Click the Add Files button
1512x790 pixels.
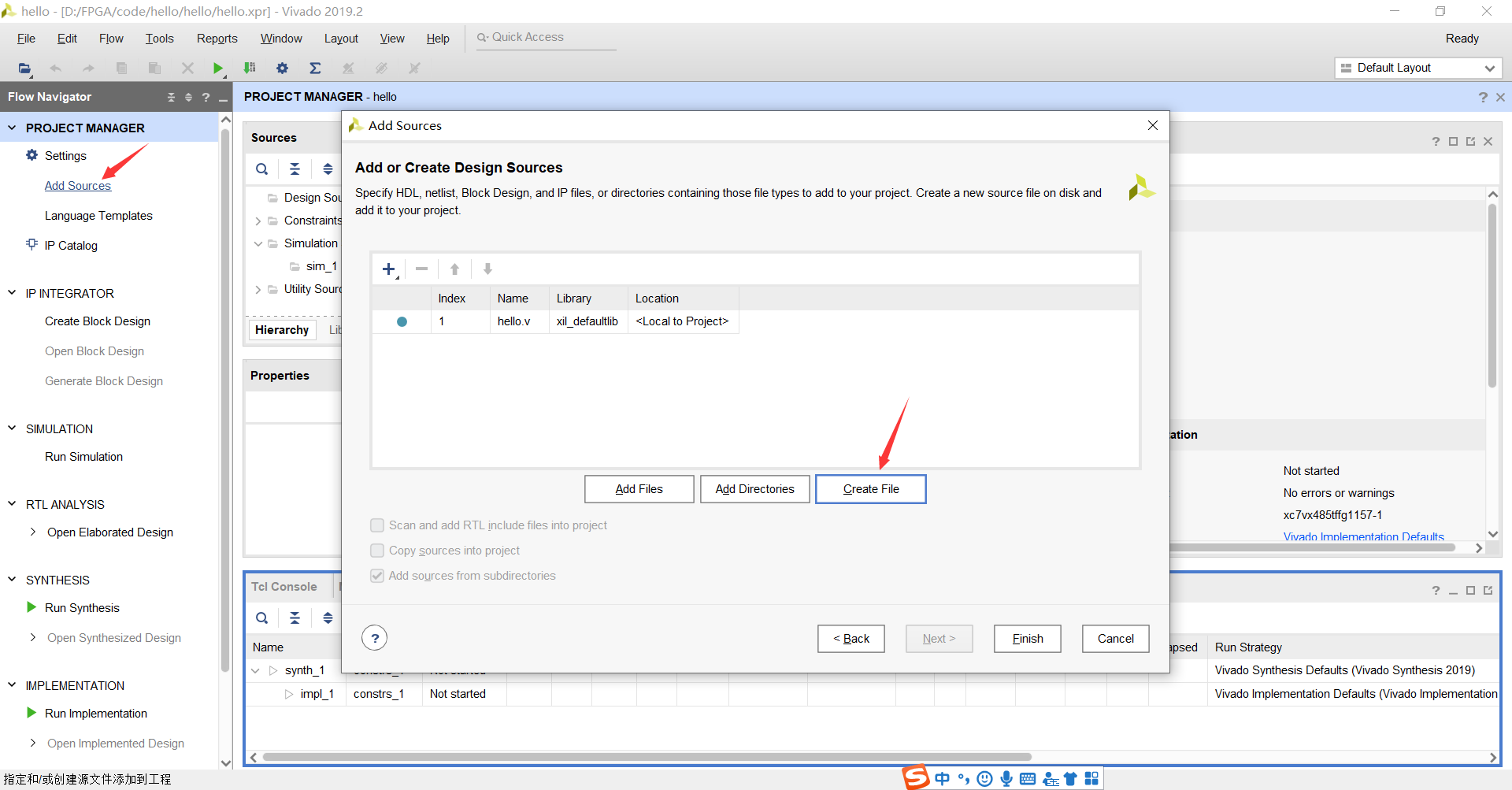coord(639,489)
